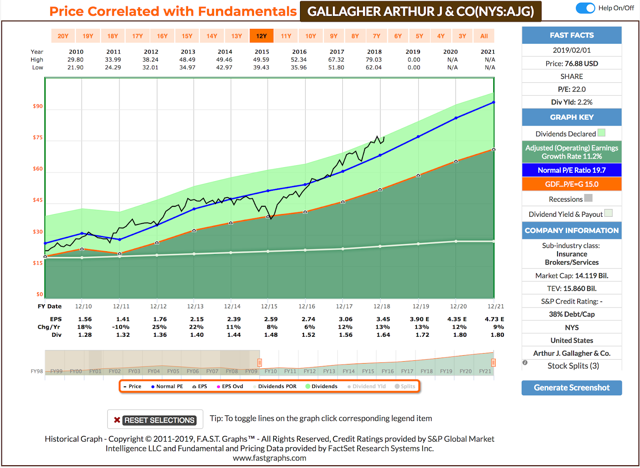Viewport: 640px width, 468px height.
Task: Click the left range slider handle at FY09
Action: point(259,362)
